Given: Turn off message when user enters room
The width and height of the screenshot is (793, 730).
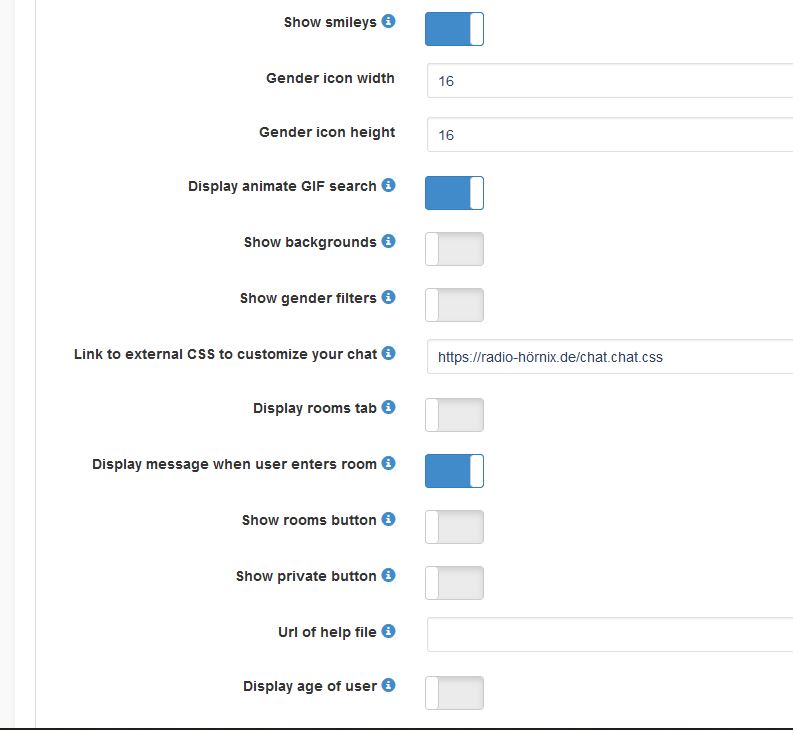Looking at the screenshot, I should (x=454, y=471).
